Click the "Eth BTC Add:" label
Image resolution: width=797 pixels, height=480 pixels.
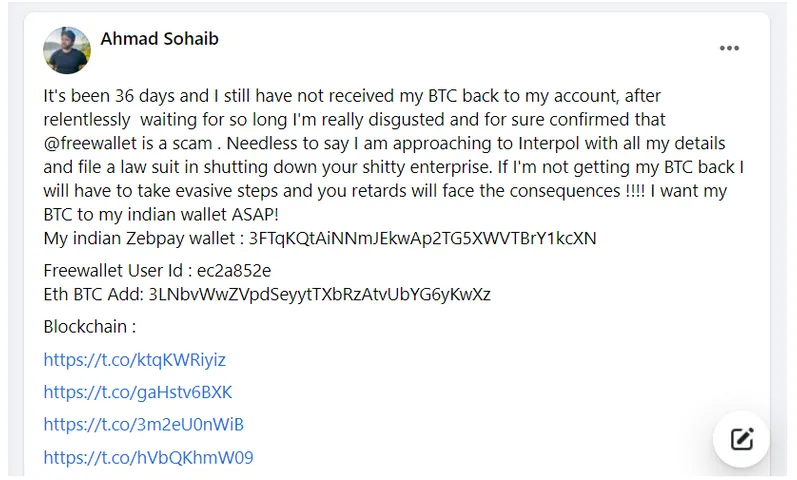pos(93,294)
